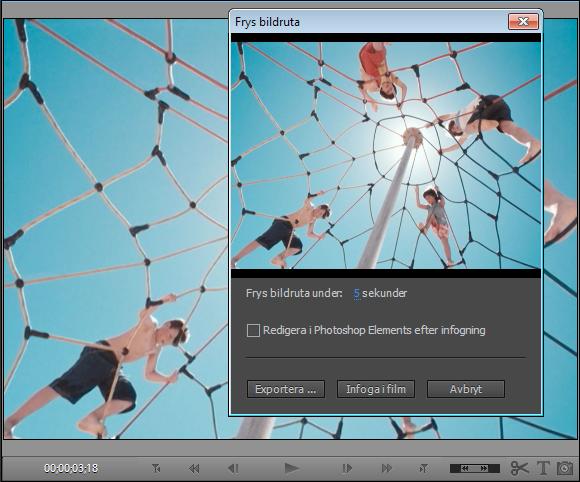Click the Exportera ... button

coord(286,389)
